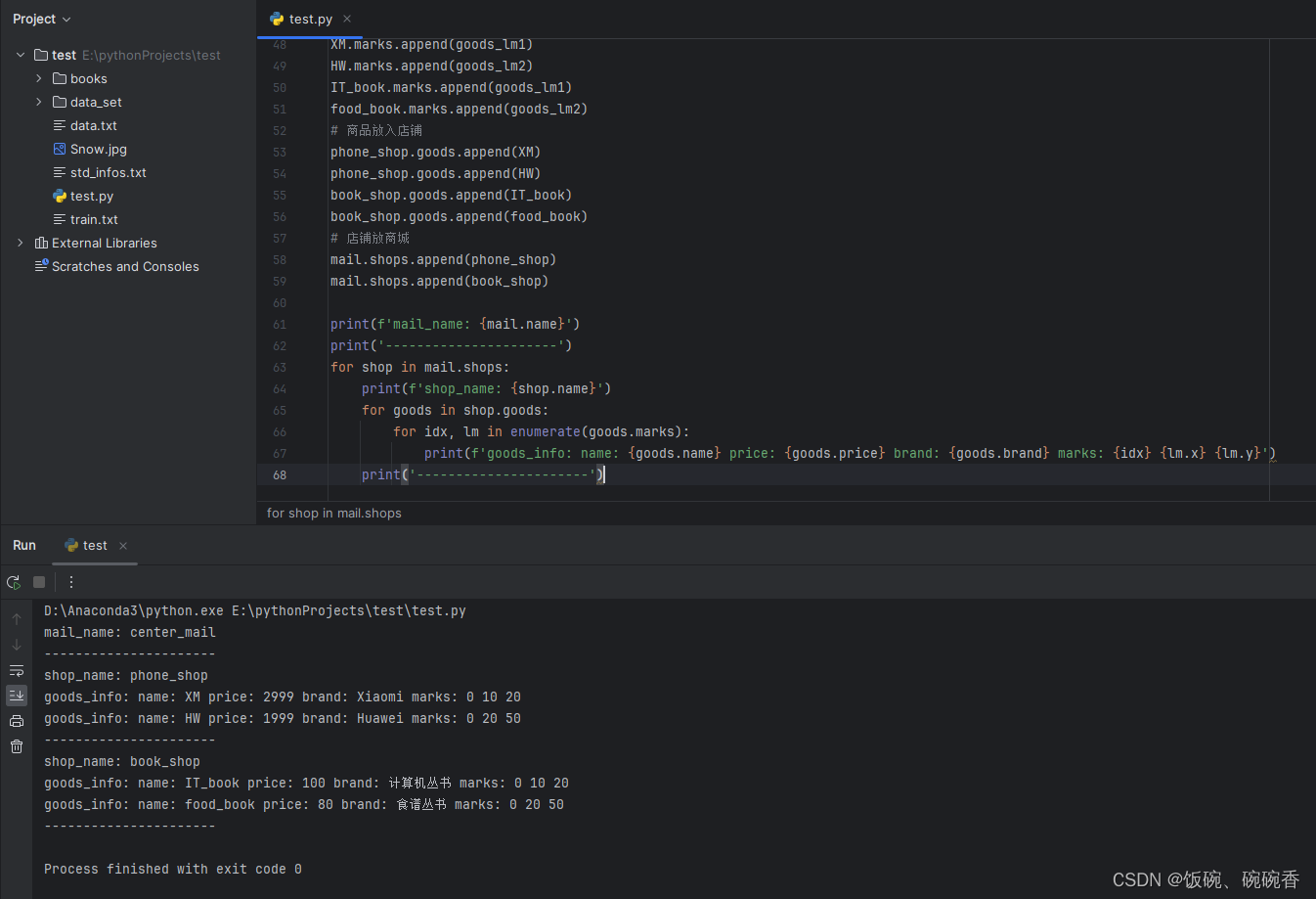Click code 'mail.shops.append(book_shop)'

click(440, 281)
